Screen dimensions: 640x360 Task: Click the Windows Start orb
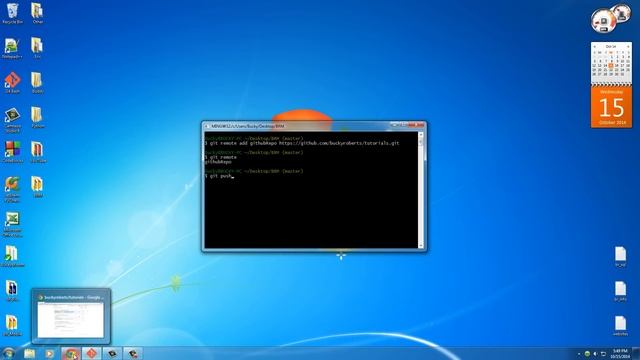coord(8,353)
